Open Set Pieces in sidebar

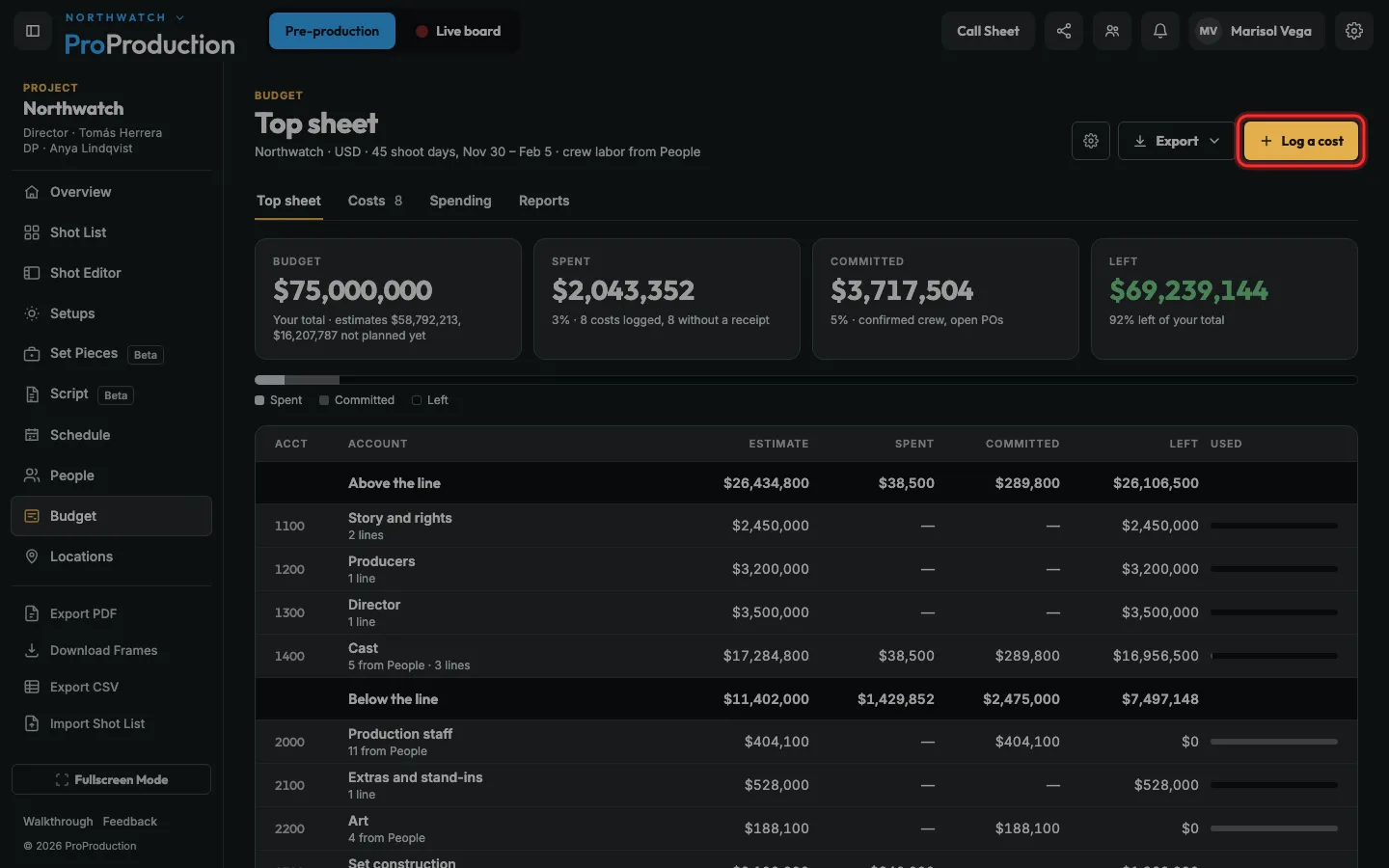[x=112, y=354]
